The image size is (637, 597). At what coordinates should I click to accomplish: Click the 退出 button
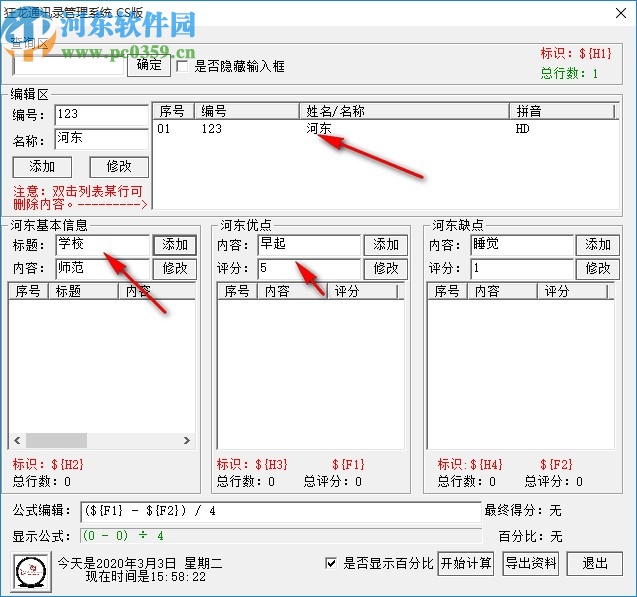click(595, 564)
